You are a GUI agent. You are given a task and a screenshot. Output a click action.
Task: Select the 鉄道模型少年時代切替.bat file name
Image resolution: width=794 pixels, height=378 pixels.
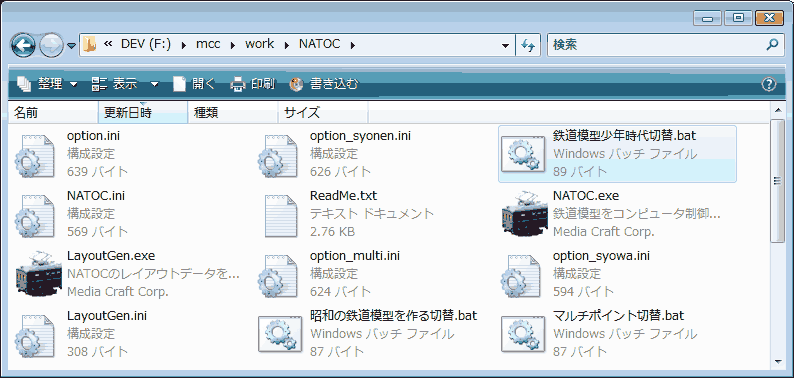click(624, 136)
